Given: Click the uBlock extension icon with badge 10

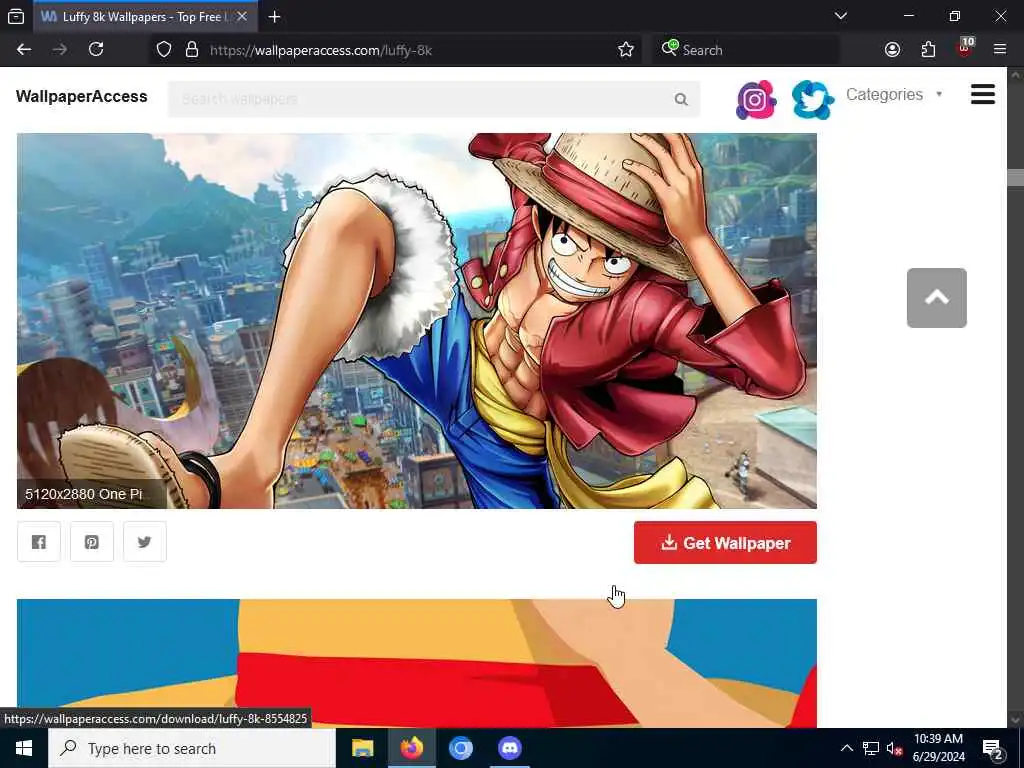Looking at the screenshot, I should coord(965,48).
